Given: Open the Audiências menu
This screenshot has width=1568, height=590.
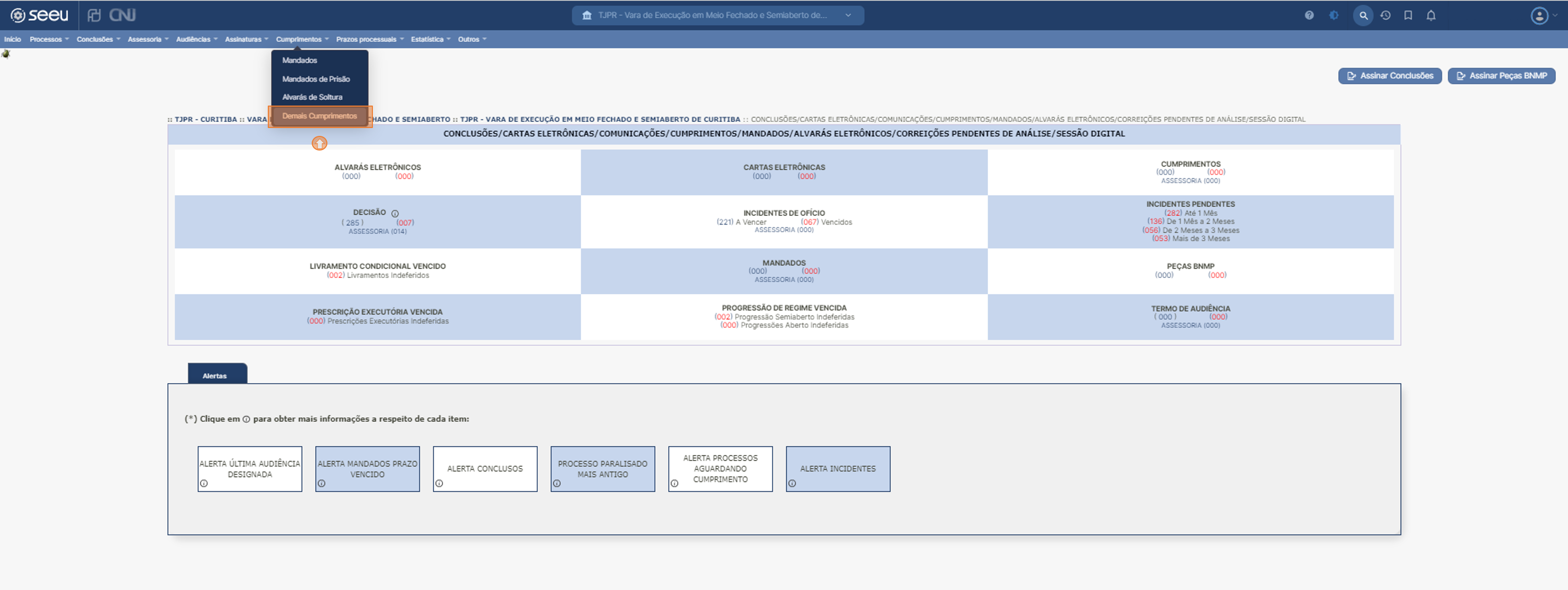Looking at the screenshot, I should point(197,39).
